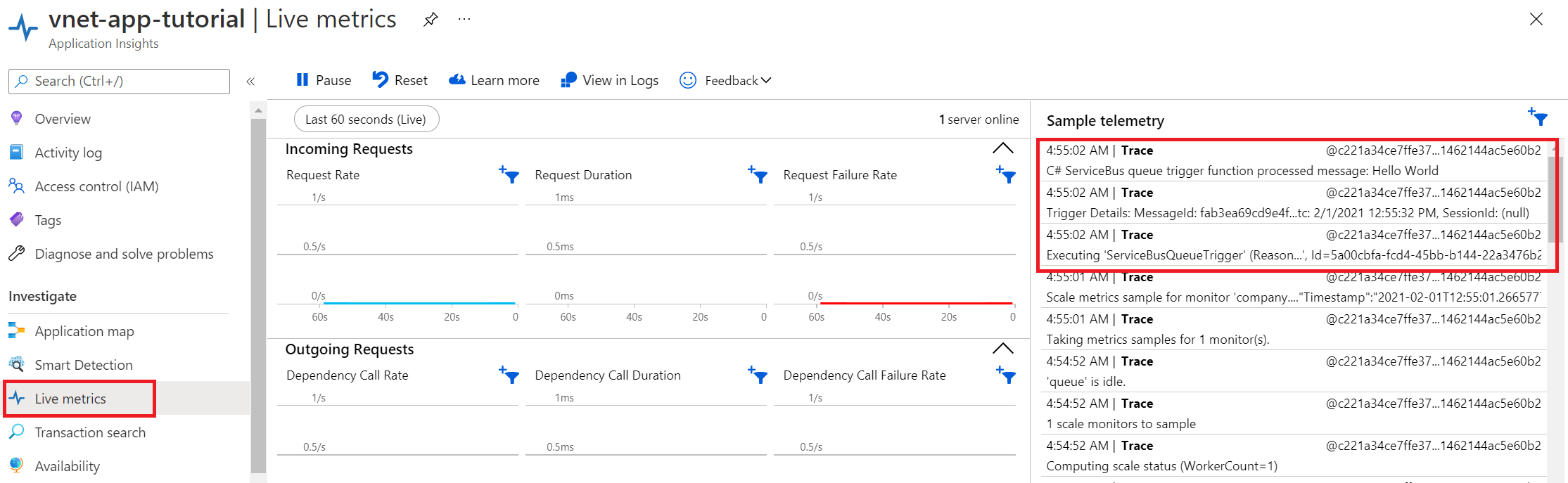Select Live metrics in the sidebar

70,398
